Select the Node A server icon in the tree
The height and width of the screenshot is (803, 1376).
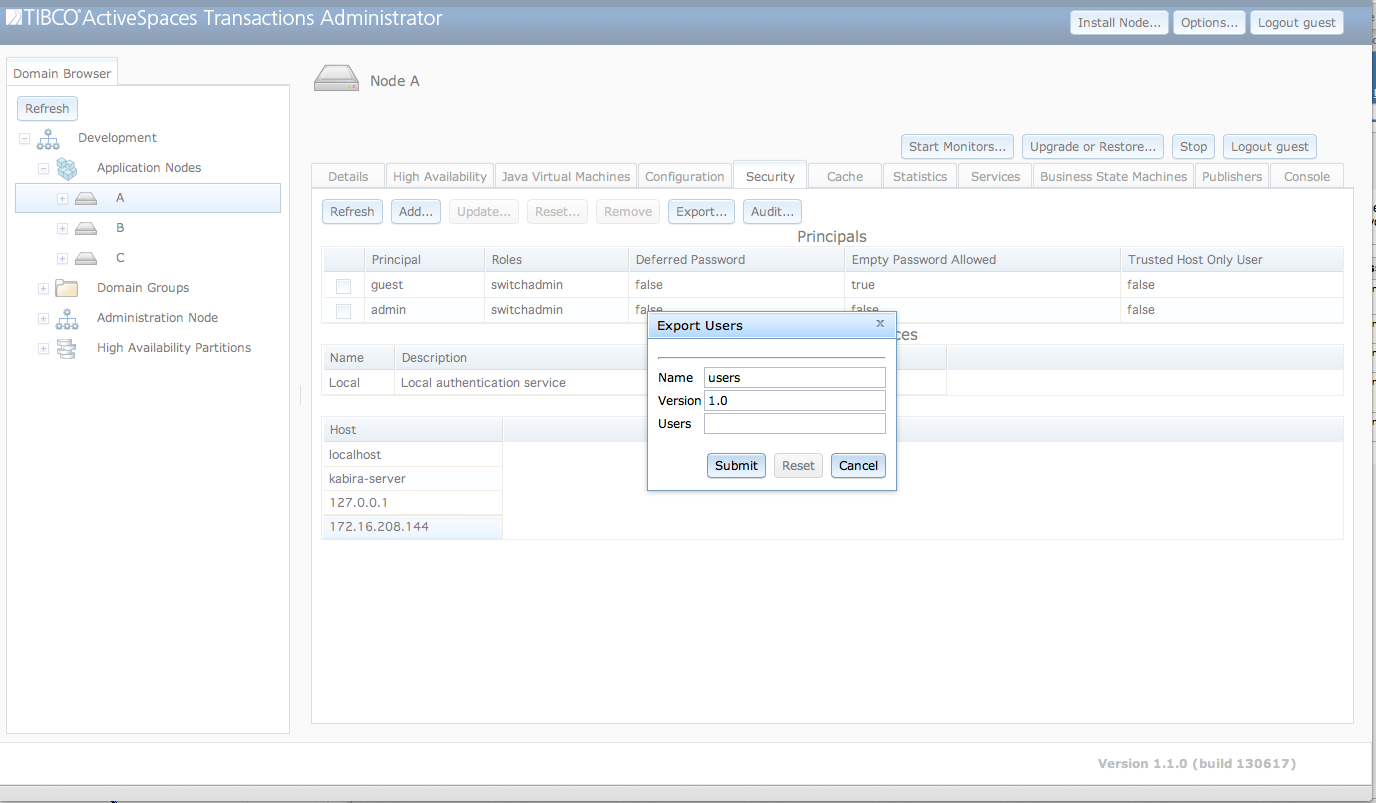85,198
